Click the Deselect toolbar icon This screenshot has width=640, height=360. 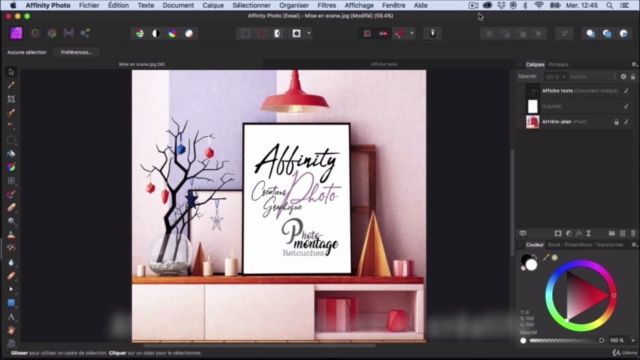point(262,33)
